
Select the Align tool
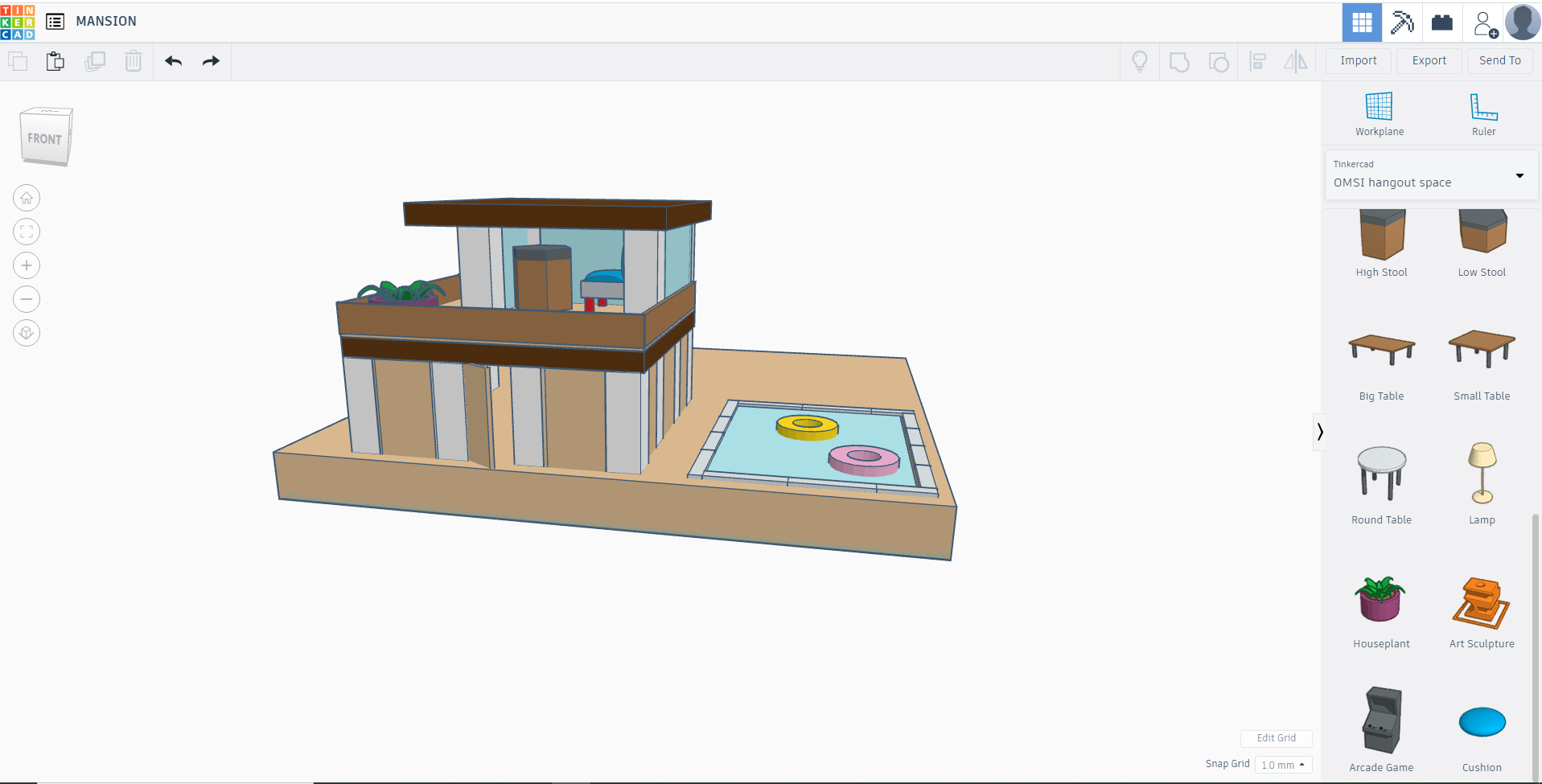1257,61
